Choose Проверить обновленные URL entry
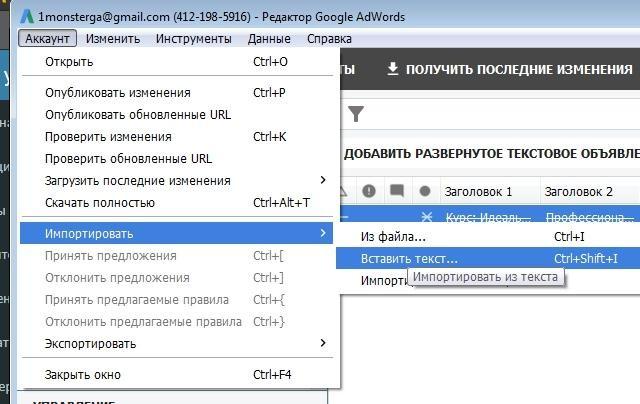640x404 pixels. [x=177, y=159]
